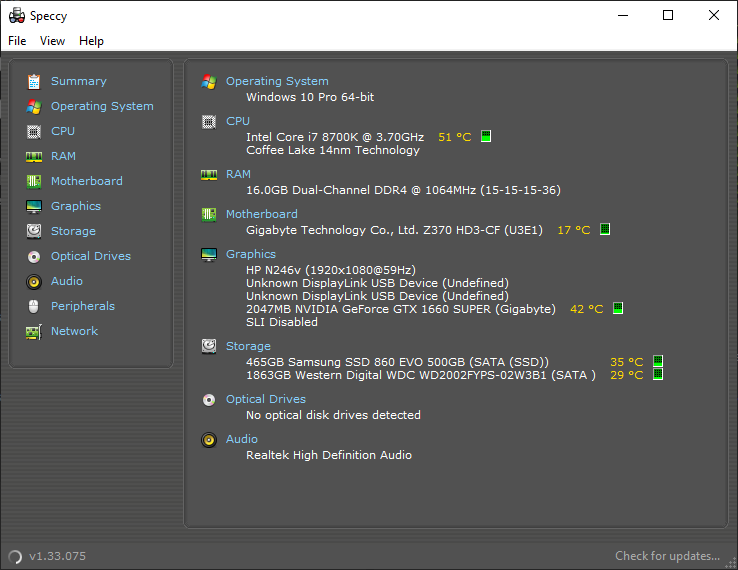Open the File menu
This screenshot has width=738, height=570.
(x=17, y=41)
